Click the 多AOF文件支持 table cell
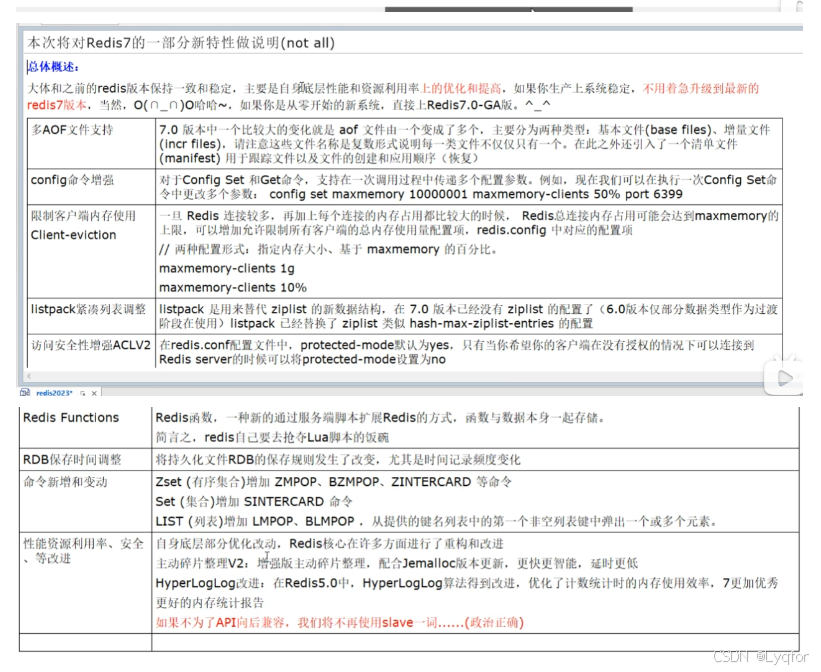Image resolution: width=821 pixels, height=672 pixels. [x=91, y=143]
